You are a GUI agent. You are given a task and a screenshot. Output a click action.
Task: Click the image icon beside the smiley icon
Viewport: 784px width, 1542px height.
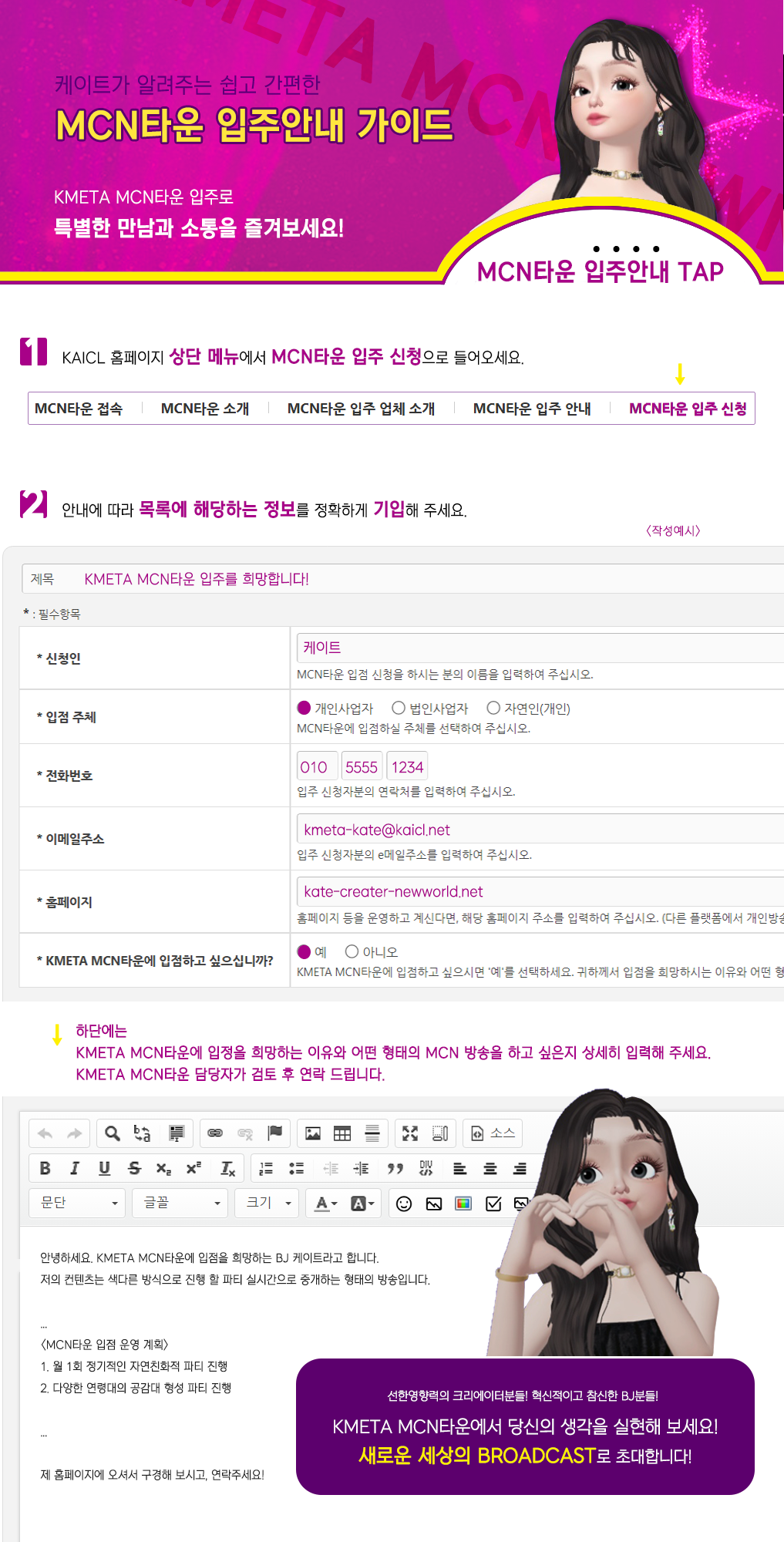[434, 1203]
